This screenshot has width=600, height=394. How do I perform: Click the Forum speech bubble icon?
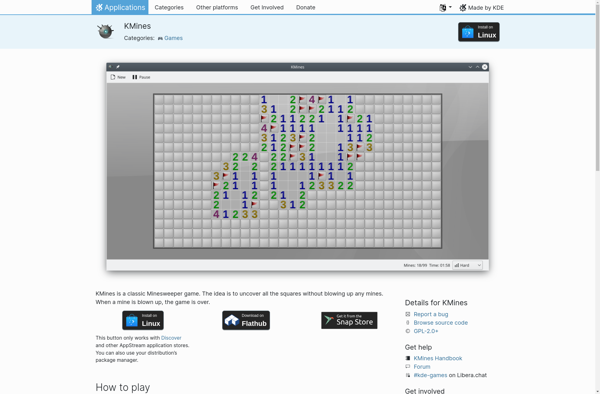tap(408, 366)
